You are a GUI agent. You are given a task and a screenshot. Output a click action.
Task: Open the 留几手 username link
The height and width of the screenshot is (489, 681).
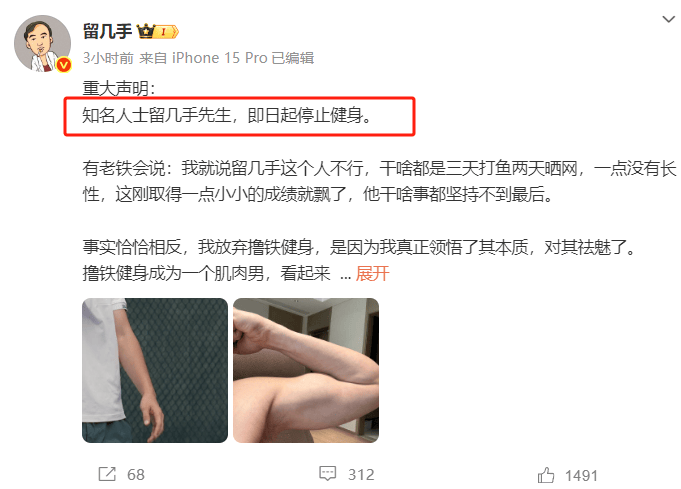coord(107,32)
